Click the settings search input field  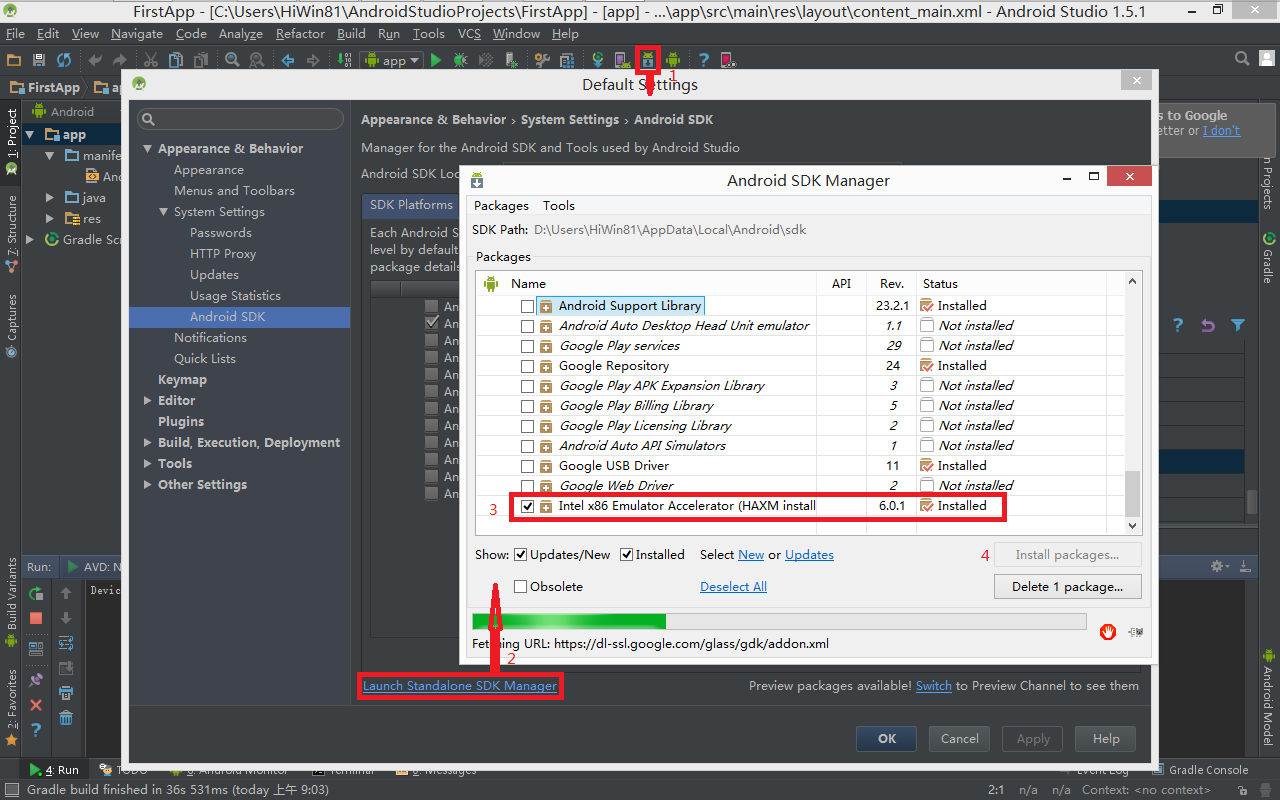point(241,119)
